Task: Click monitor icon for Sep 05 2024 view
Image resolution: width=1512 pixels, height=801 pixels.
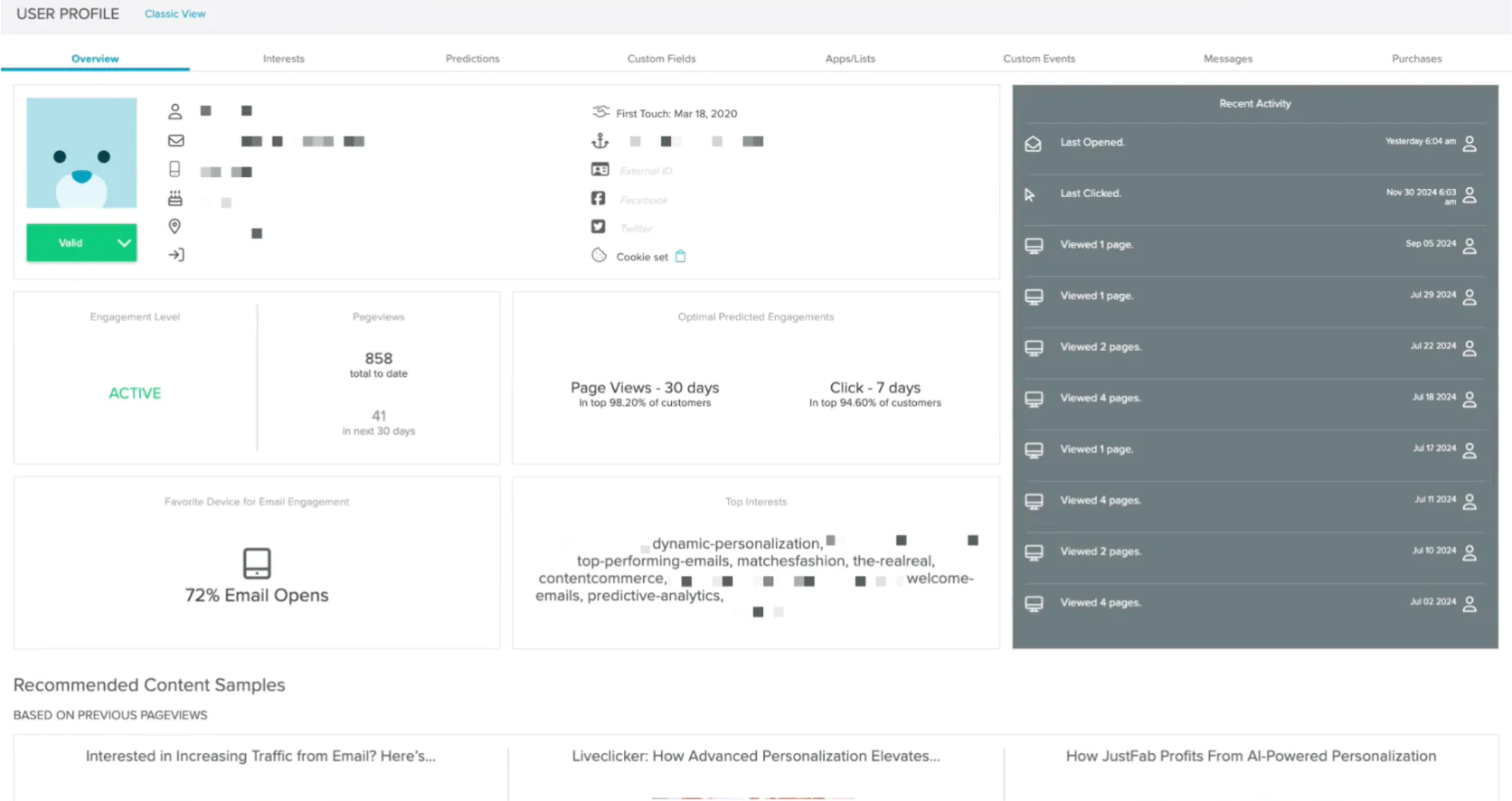Action: point(1034,246)
